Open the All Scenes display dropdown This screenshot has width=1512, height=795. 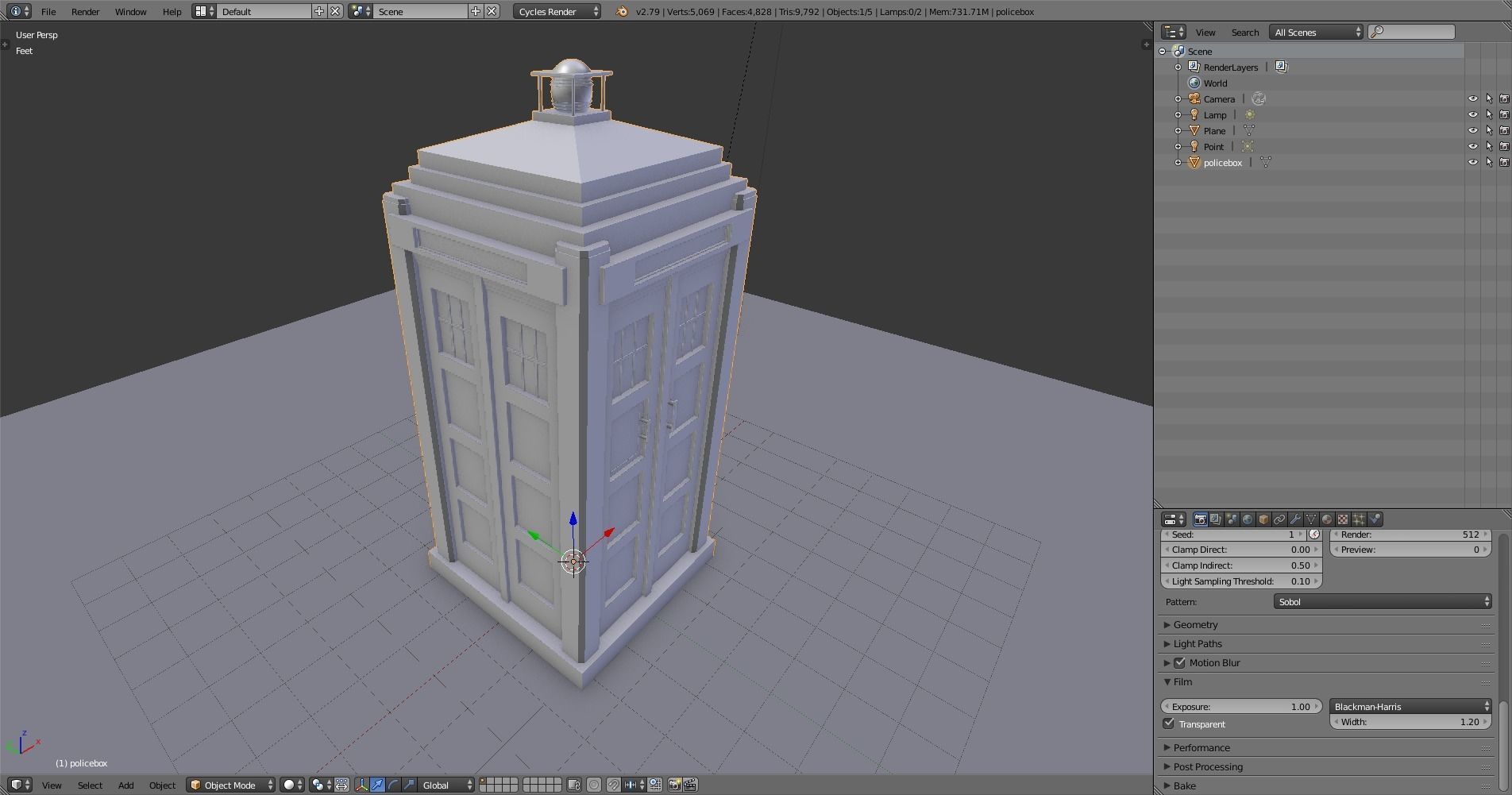pyautogui.click(x=1317, y=32)
